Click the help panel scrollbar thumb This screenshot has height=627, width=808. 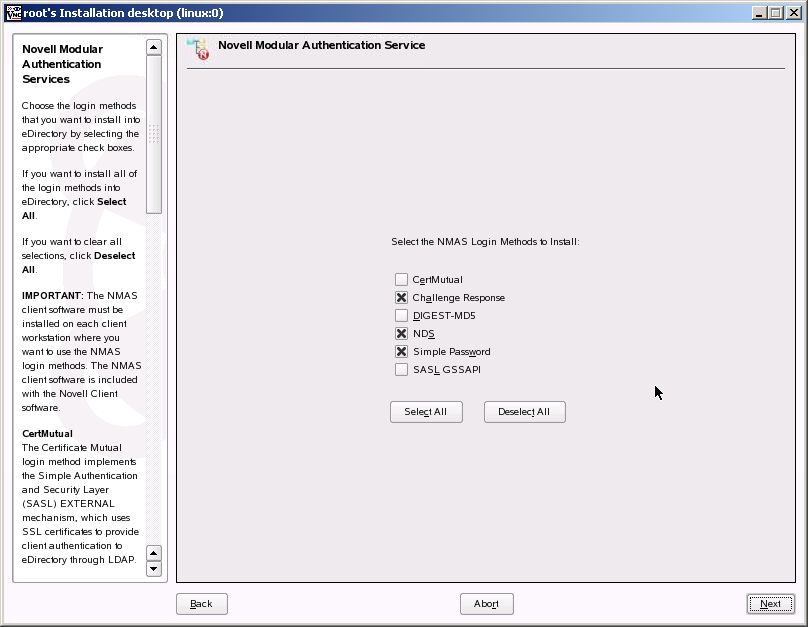154,134
